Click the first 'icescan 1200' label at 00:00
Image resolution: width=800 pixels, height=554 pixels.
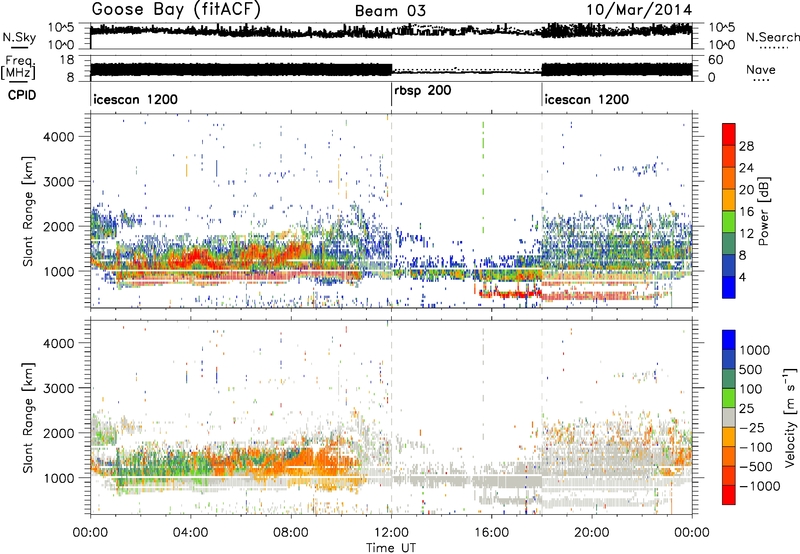135,99
